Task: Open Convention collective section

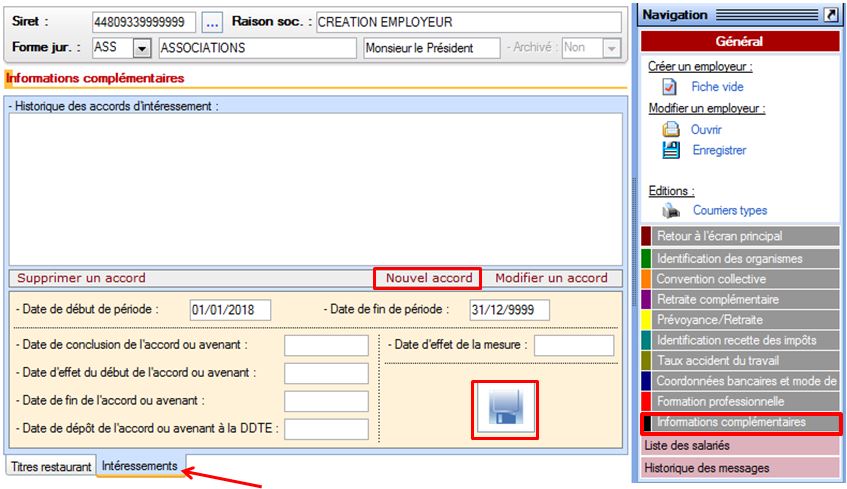Action: [x=741, y=279]
